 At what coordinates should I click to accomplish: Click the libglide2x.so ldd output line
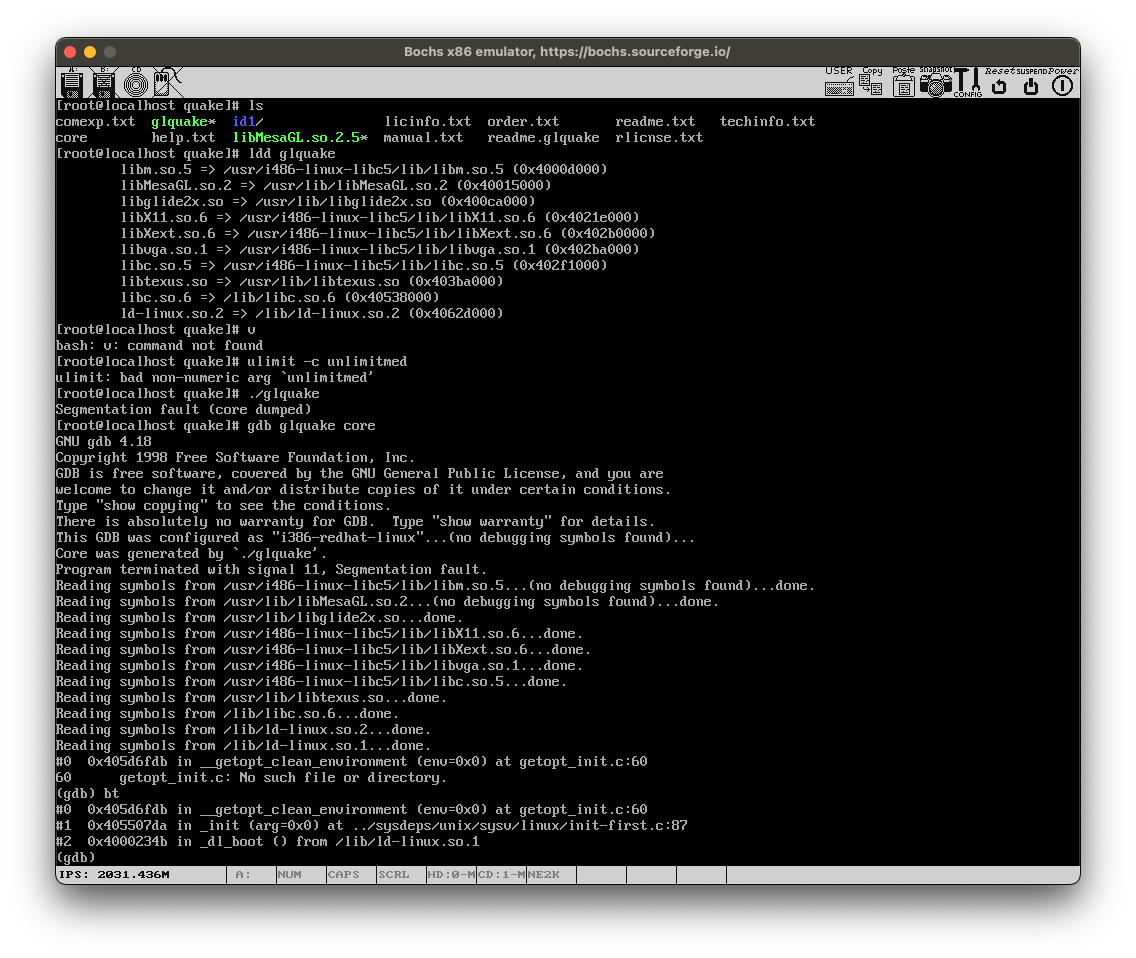327,201
